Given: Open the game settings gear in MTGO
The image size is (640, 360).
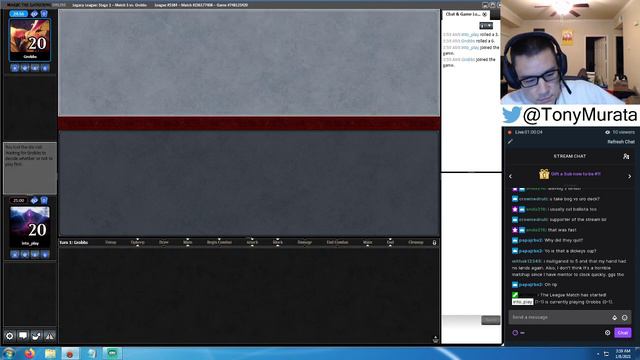Looking at the screenshot, I should click(9, 336).
